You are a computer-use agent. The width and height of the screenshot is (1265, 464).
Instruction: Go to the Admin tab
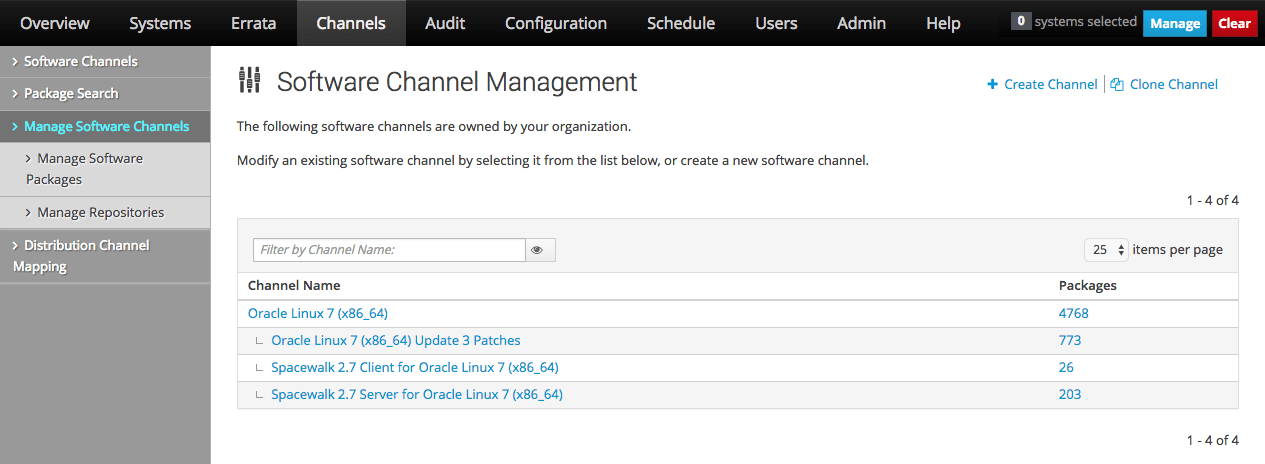(x=861, y=23)
